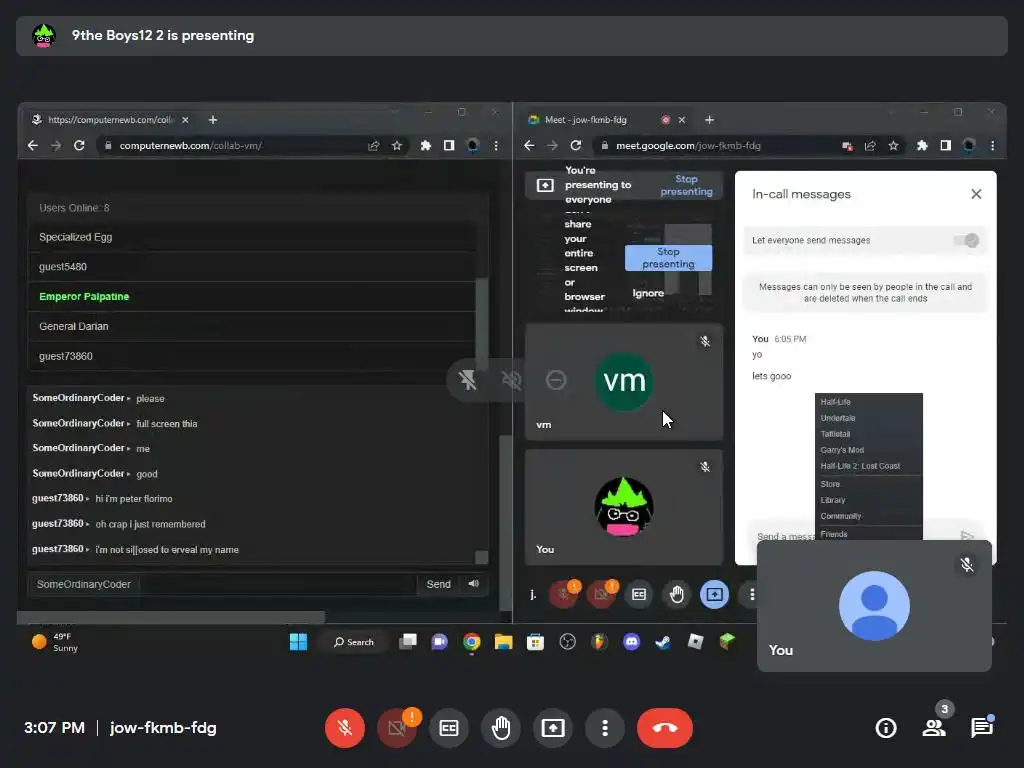This screenshot has height=768, width=1024.
Task: Click collab-vm chat scrollbar handle
Action: pyautogui.click(x=482, y=556)
